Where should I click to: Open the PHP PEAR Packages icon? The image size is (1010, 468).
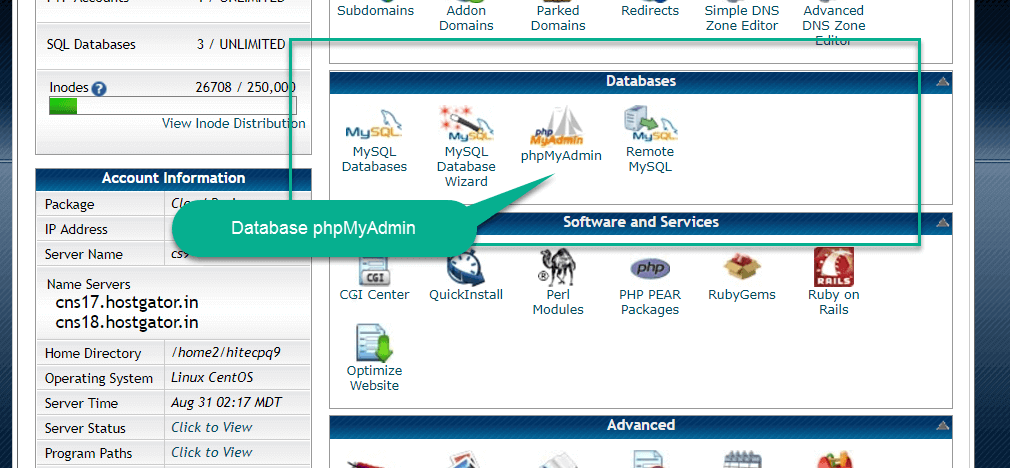click(650, 268)
